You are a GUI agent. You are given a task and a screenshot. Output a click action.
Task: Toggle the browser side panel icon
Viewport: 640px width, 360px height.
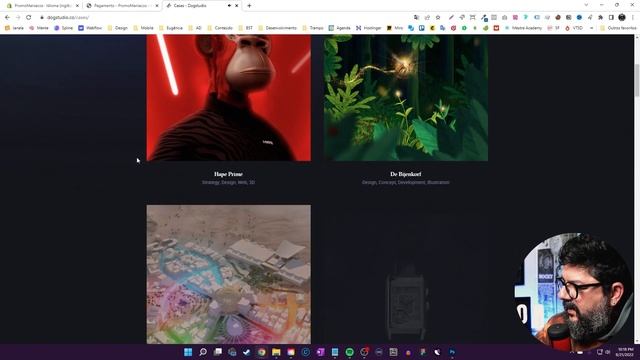(x=611, y=18)
